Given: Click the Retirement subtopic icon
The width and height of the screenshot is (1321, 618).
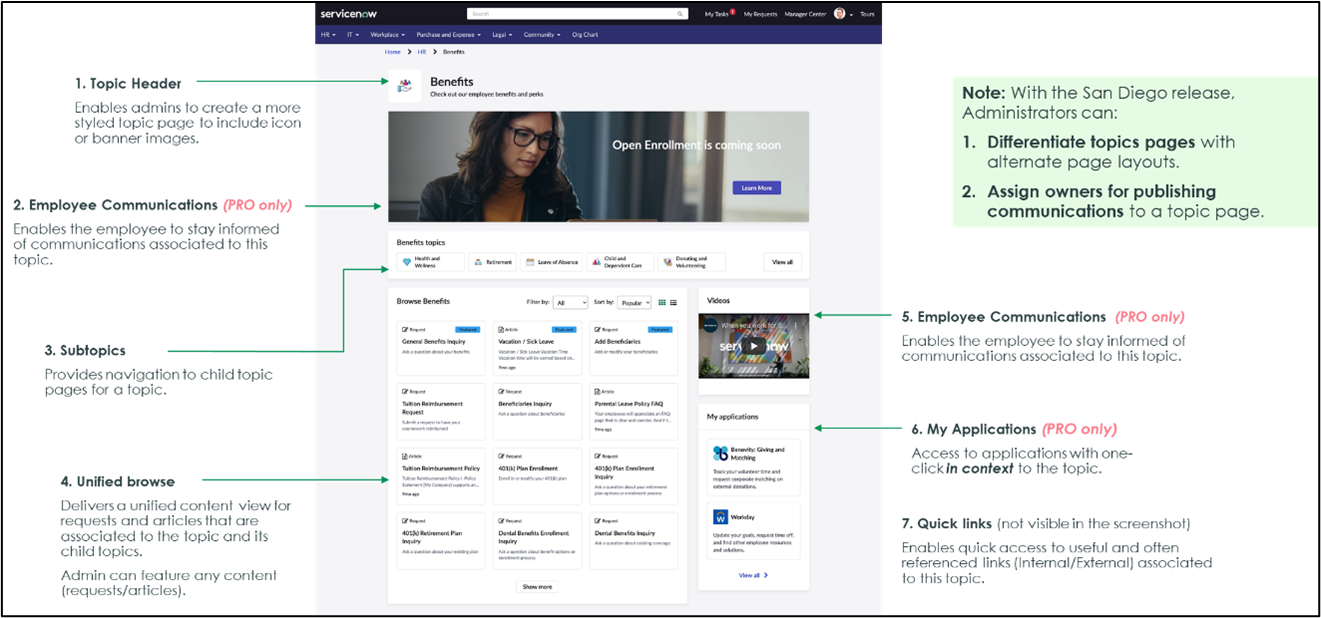Looking at the screenshot, I should click(478, 261).
